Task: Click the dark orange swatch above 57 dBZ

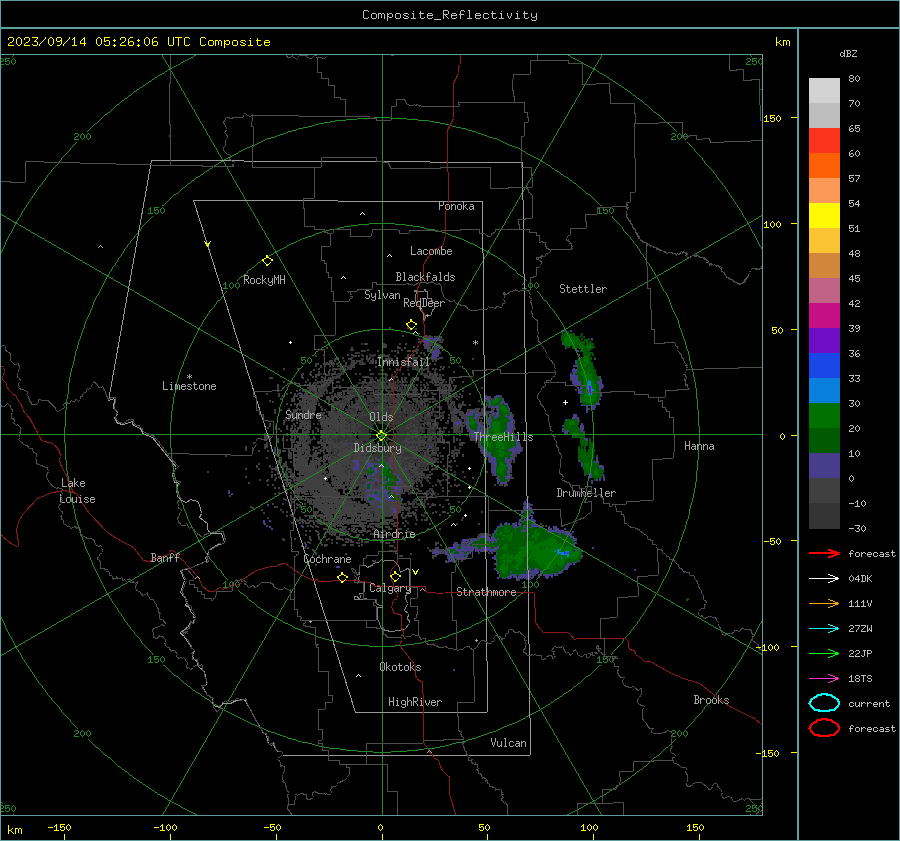Action: pos(824,166)
